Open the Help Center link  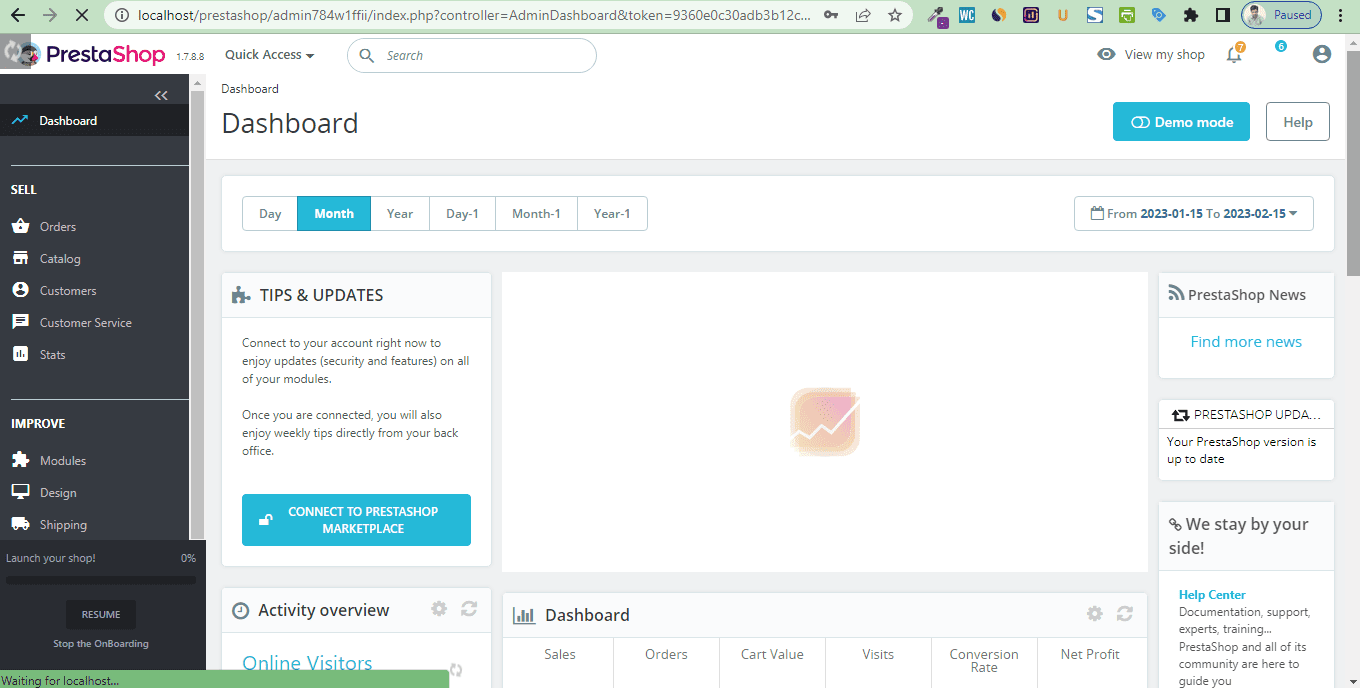(1212, 595)
